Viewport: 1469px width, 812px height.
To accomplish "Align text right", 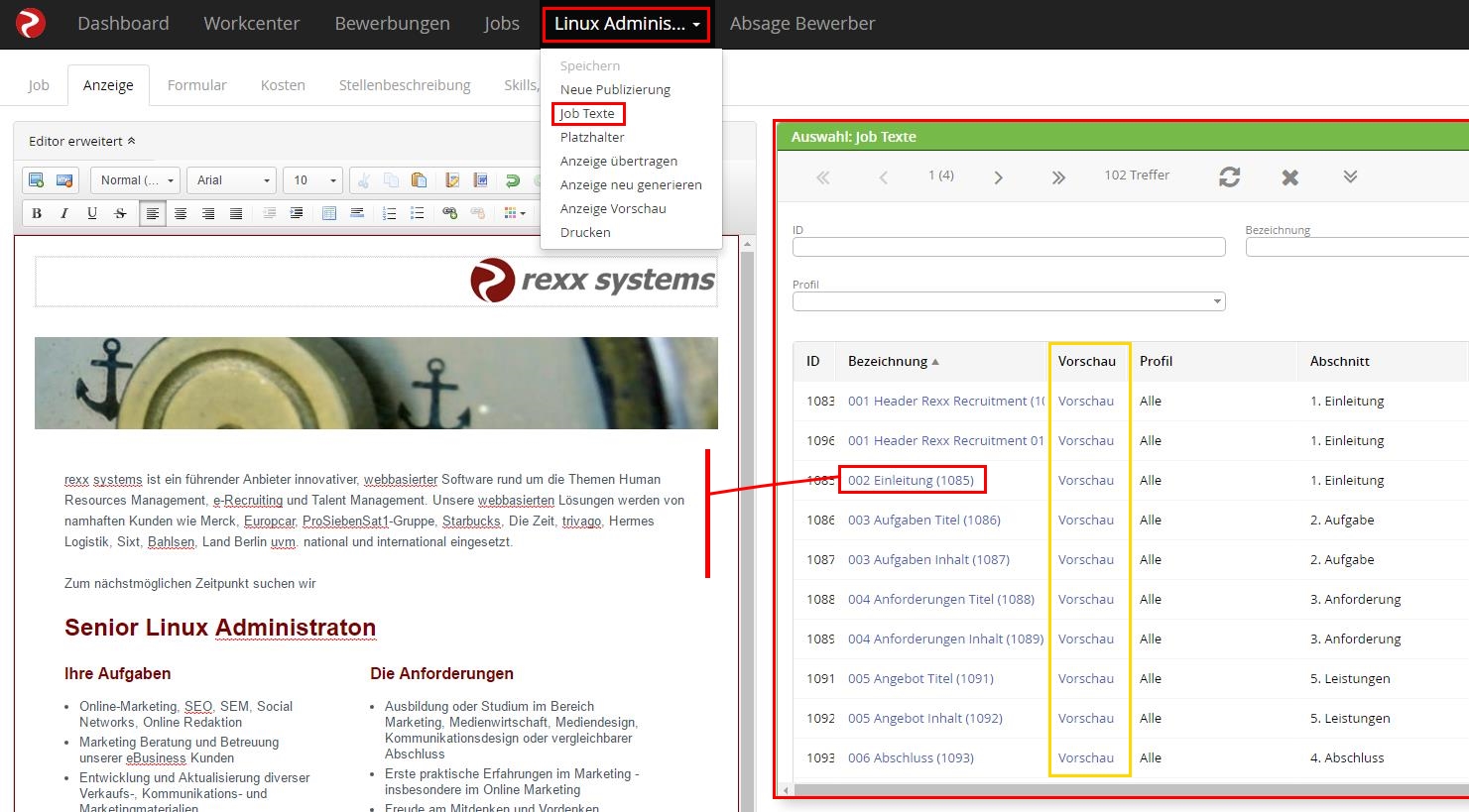I will tap(208, 213).
